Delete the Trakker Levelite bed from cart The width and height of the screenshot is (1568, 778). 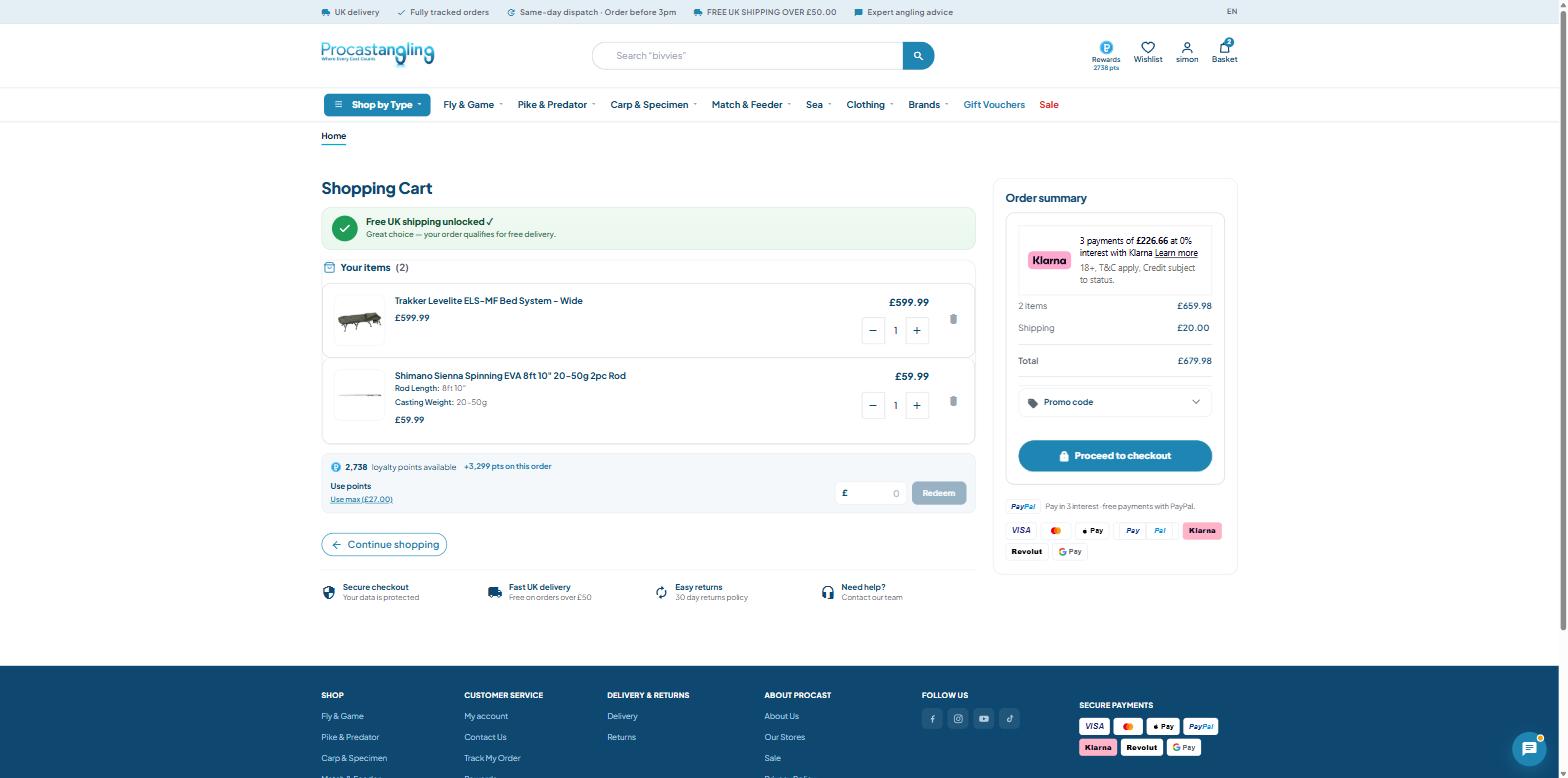coord(953,319)
